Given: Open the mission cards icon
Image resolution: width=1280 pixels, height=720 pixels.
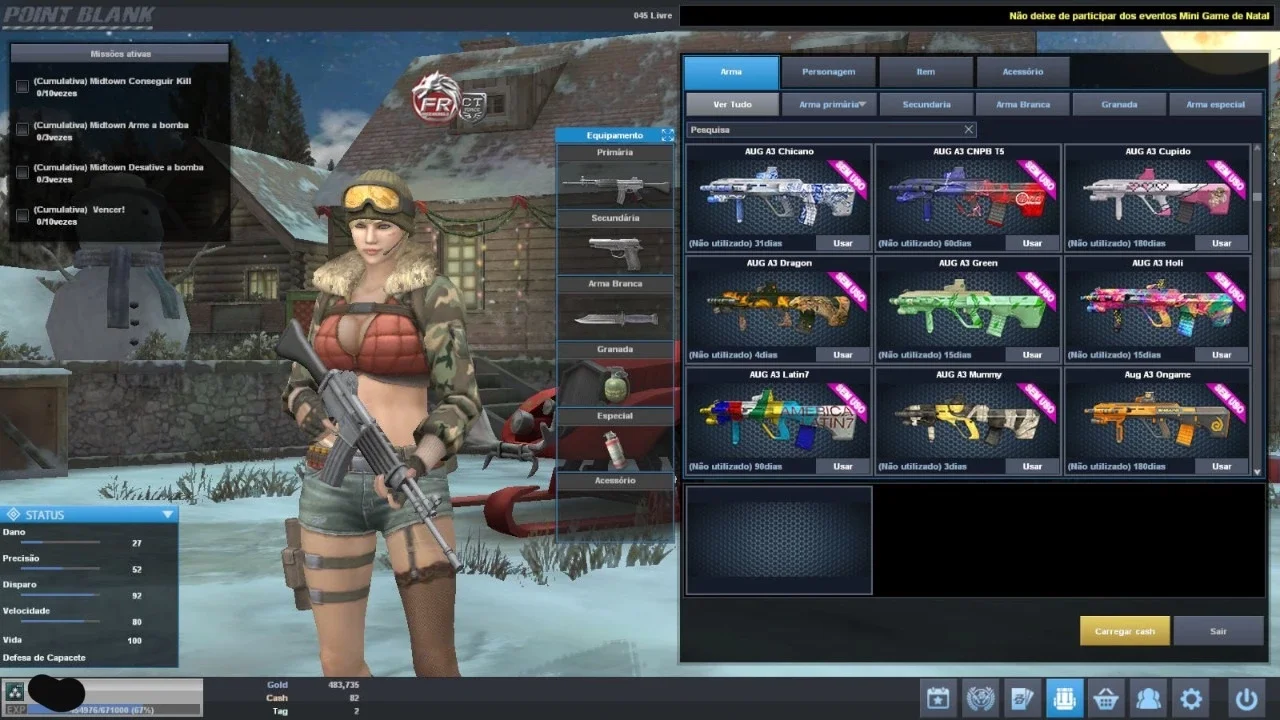Looking at the screenshot, I should click(1022, 698).
